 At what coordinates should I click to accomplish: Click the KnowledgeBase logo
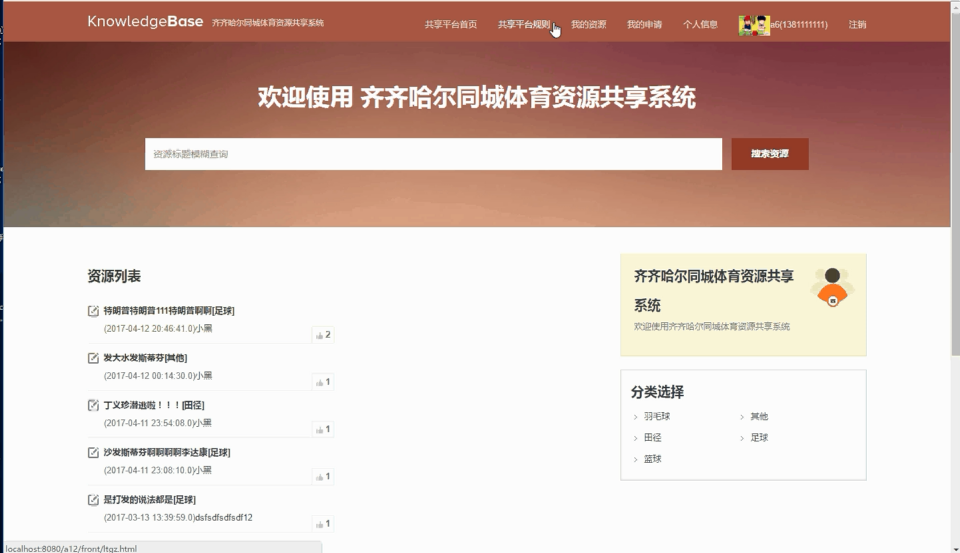coord(145,21)
